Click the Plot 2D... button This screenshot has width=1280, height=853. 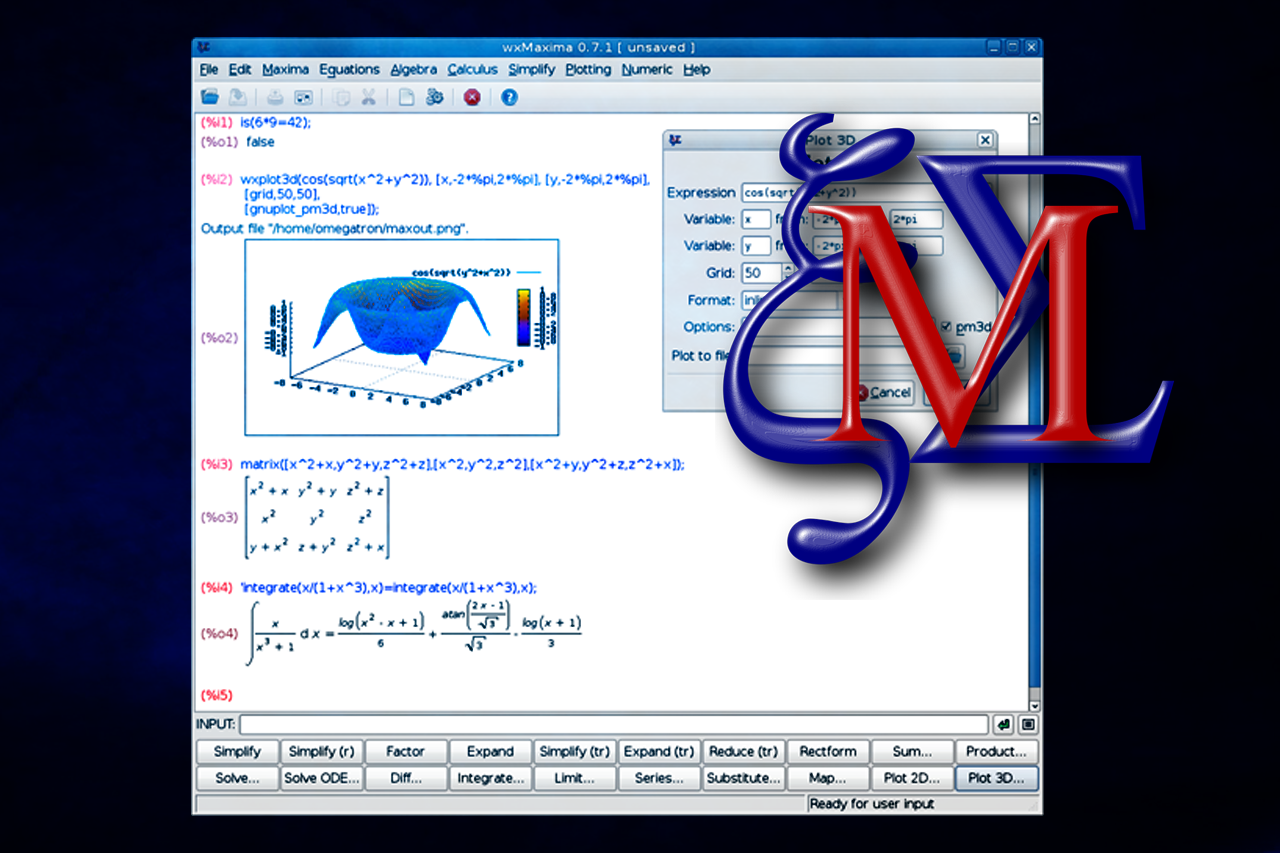coord(912,778)
